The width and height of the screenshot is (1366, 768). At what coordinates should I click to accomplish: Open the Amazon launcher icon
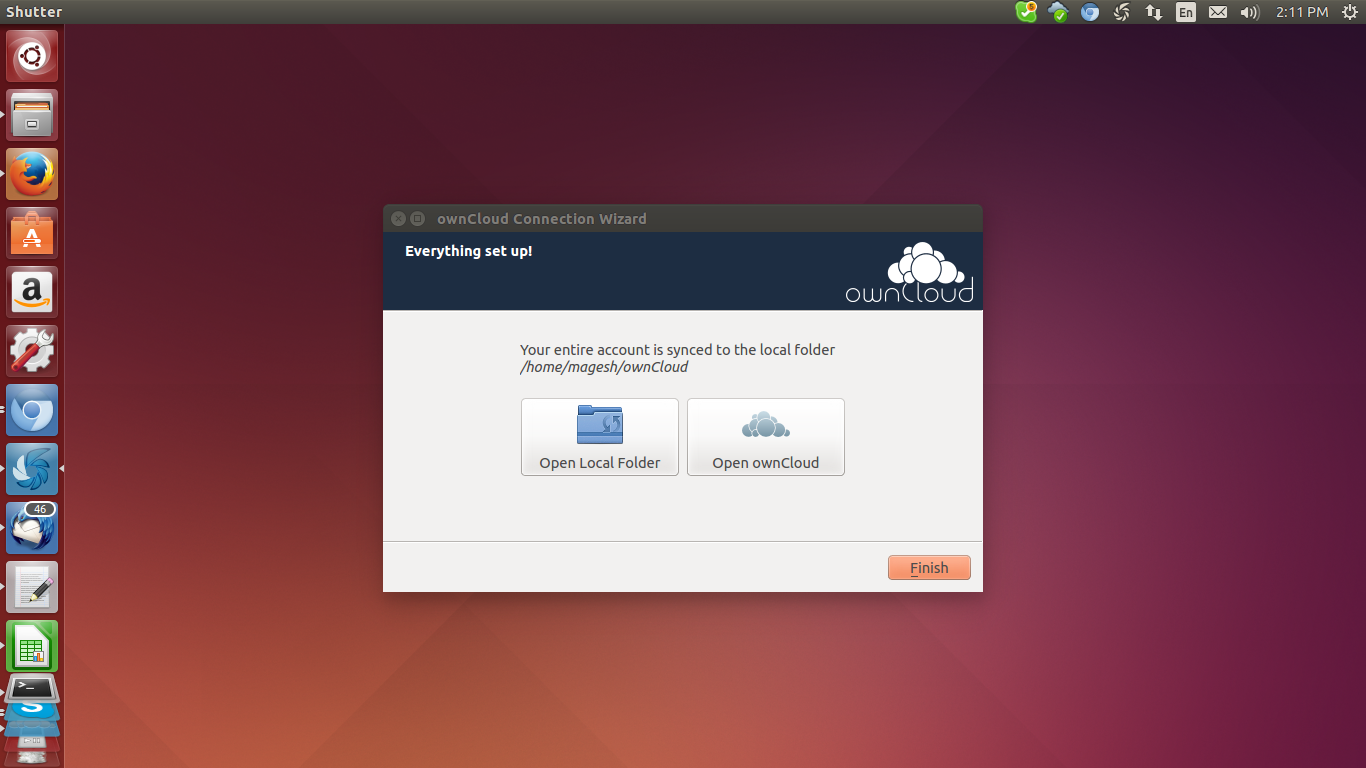(32, 292)
